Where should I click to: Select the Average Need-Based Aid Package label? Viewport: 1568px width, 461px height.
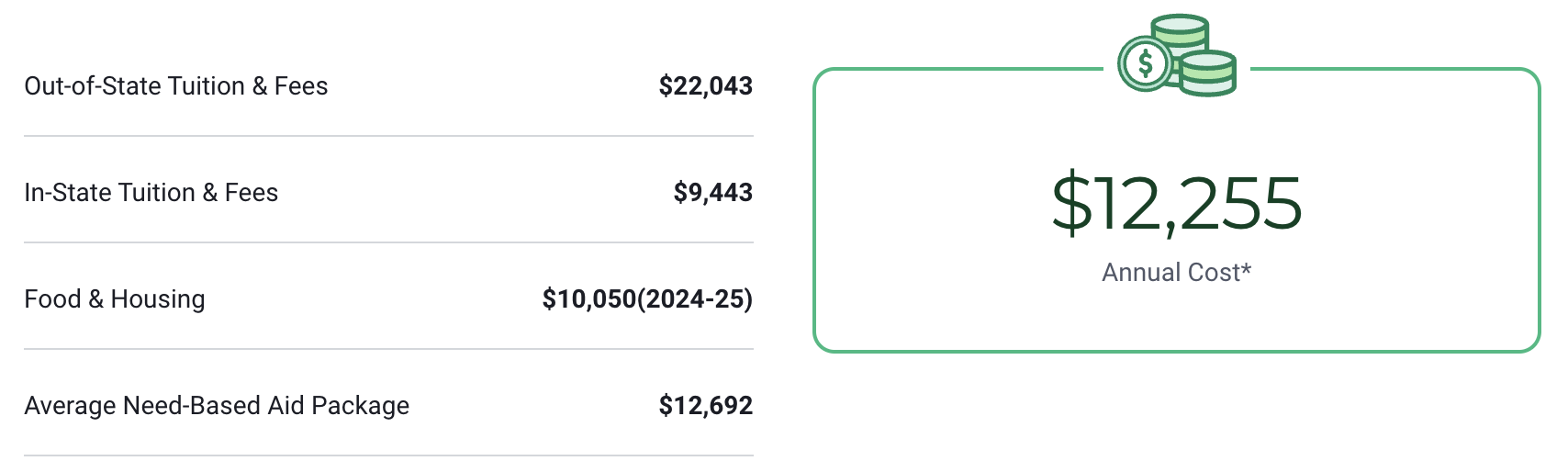point(217,406)
